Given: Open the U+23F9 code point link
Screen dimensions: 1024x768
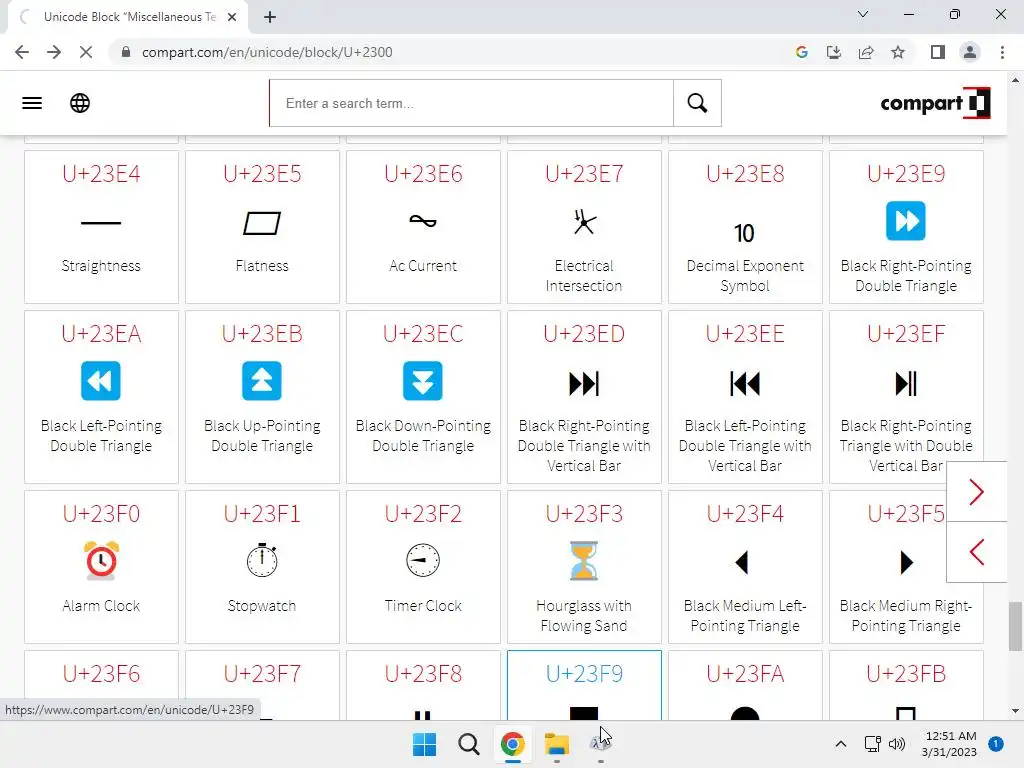Looking at the screenshot, I should (x=584, y=673).
